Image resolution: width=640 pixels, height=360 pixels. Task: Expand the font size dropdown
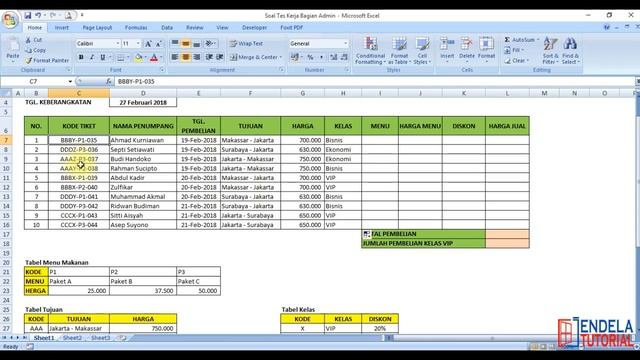point(138,44)
